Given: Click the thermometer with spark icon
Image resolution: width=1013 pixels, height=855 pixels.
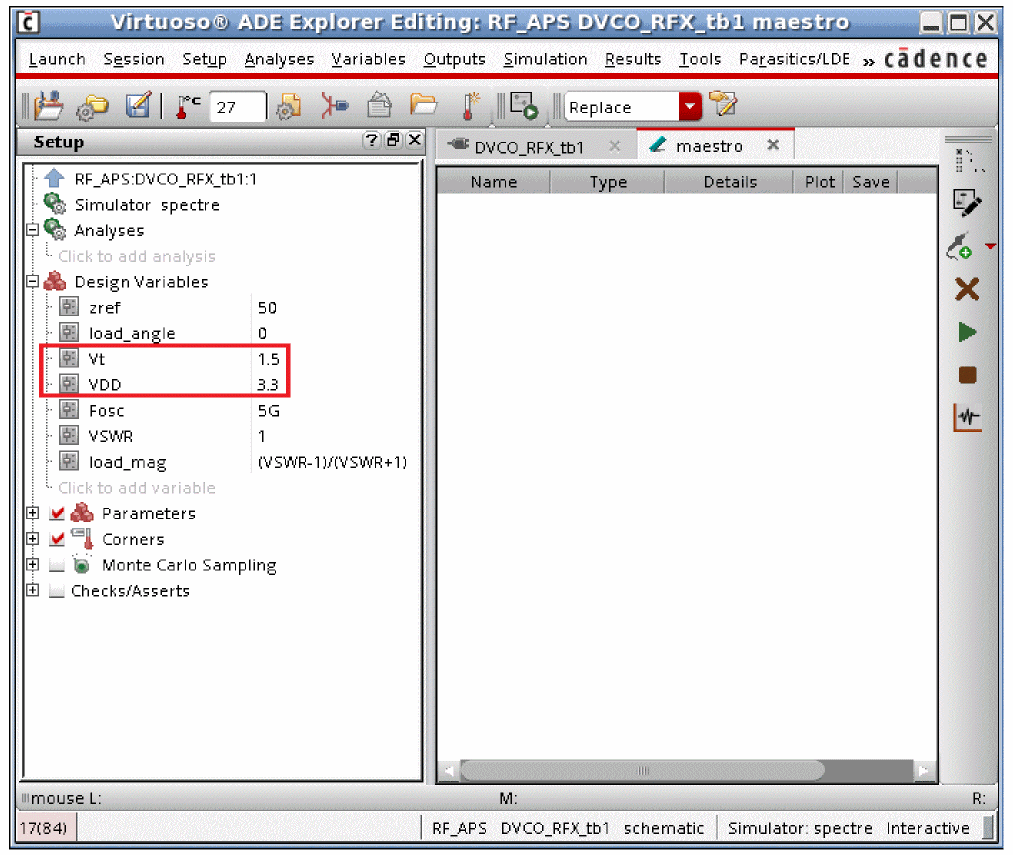Looking at the screenshot, I should 470,106.
